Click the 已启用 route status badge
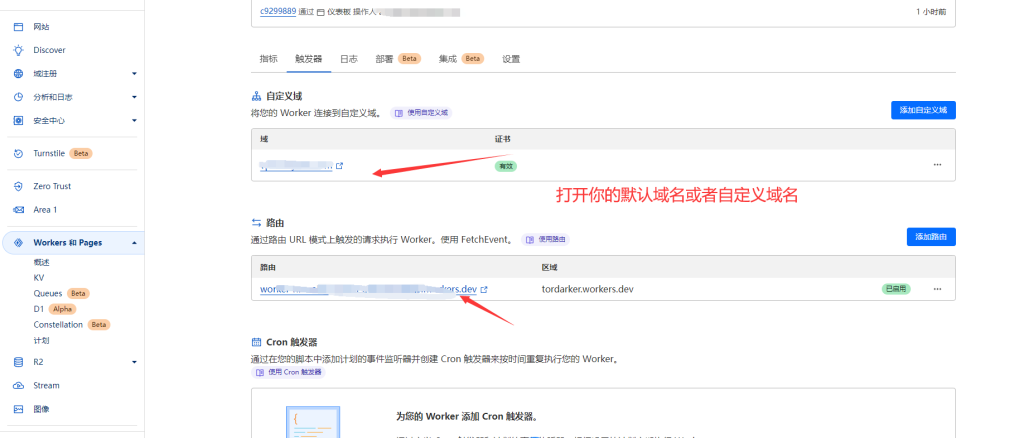The image size is (1024, 438). tap(896, 289)
